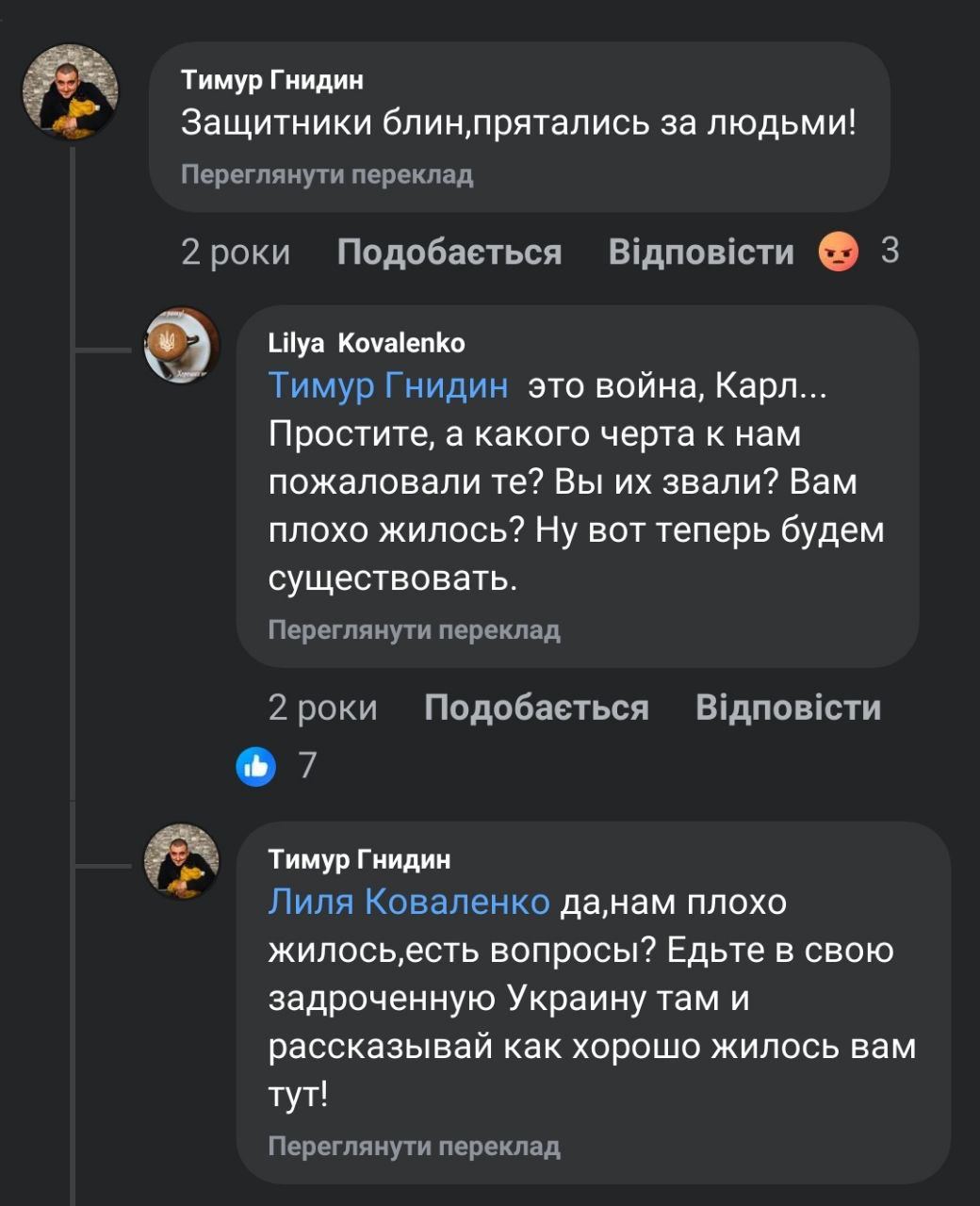Image resolution: width=980 pixels, height=1206 pixels.
Task: Show translation of the top comment
Action: (327, 174)
